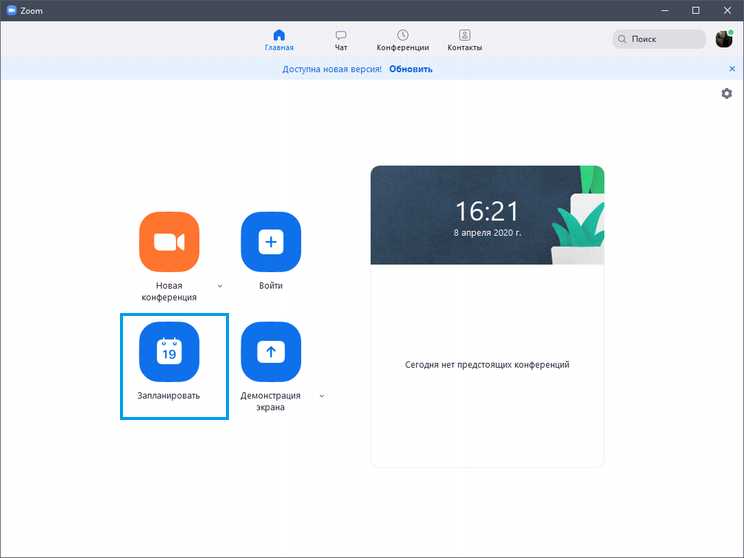
Task: Click the Запланировать label
Action: click(168, 395)
